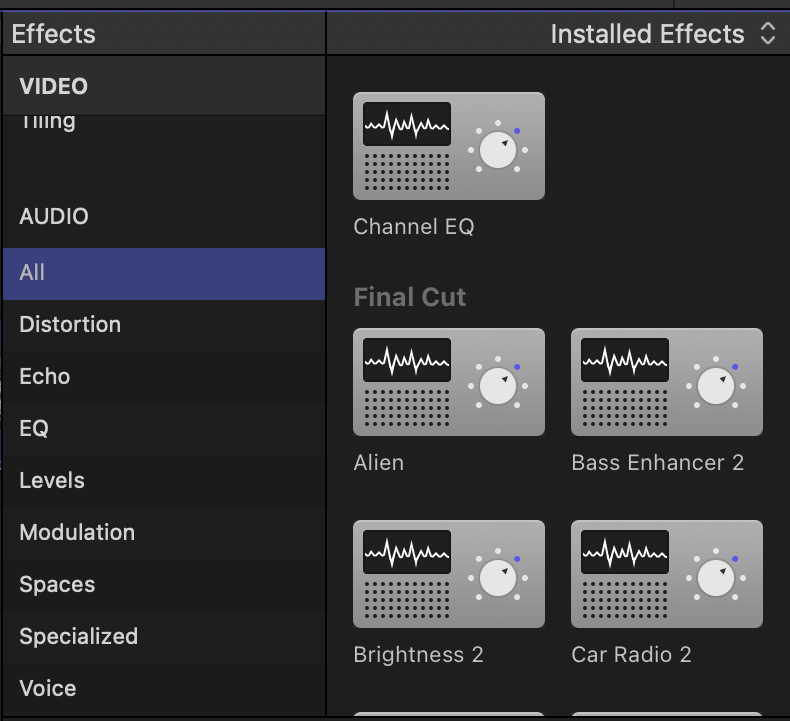
Task: Open the Installed Effects popup menu
Action: (663, 34)
